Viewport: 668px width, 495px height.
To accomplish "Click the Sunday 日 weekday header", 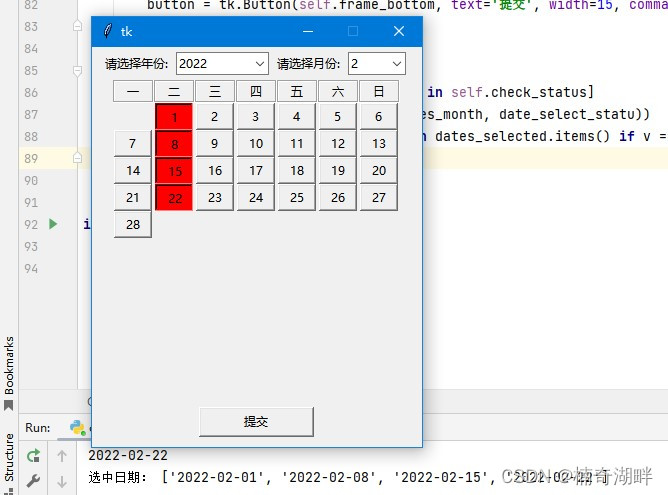I will pos(379,91).
